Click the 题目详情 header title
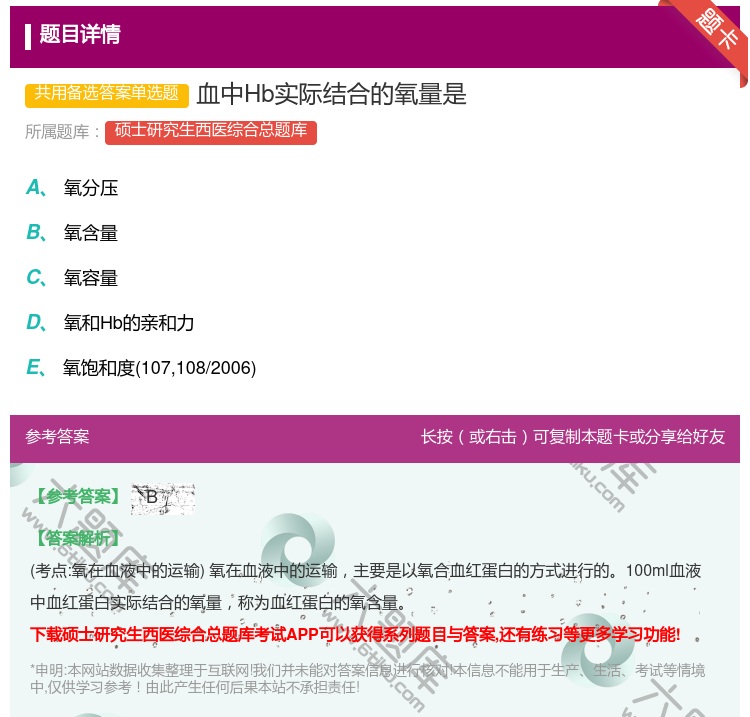 tap(80, 34)
